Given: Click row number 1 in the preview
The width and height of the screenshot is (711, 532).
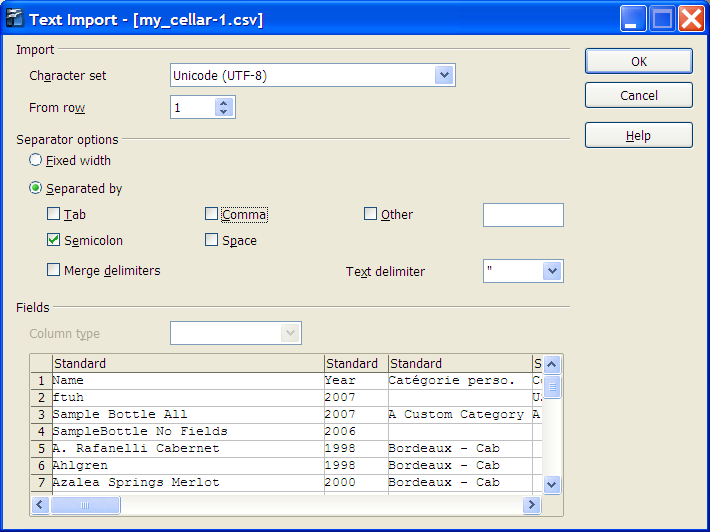Looking at the screenshot, I should pos(42,381).
